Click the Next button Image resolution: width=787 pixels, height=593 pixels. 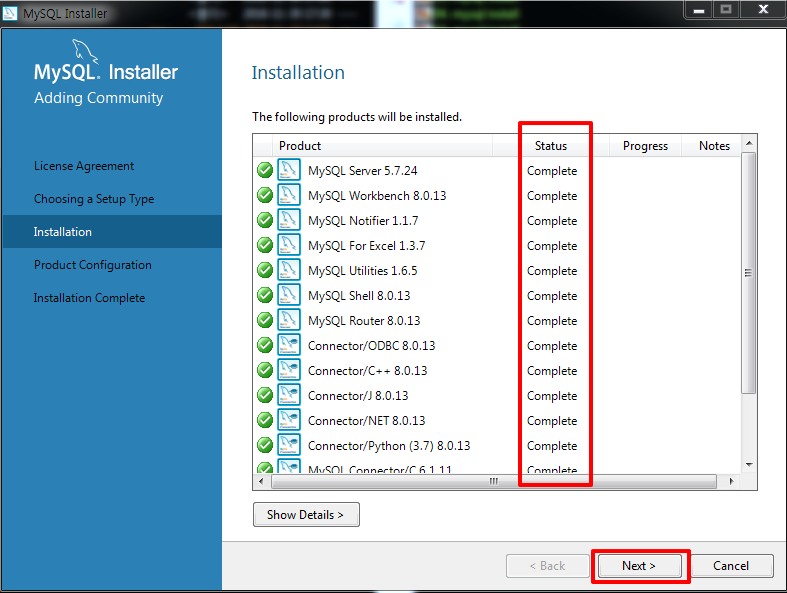click(638, 566)
